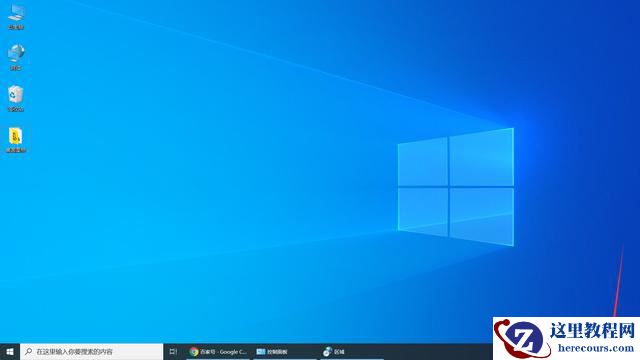Select the Network desktop icon
The height and width of the screenshot is (360, 640).
16,57
